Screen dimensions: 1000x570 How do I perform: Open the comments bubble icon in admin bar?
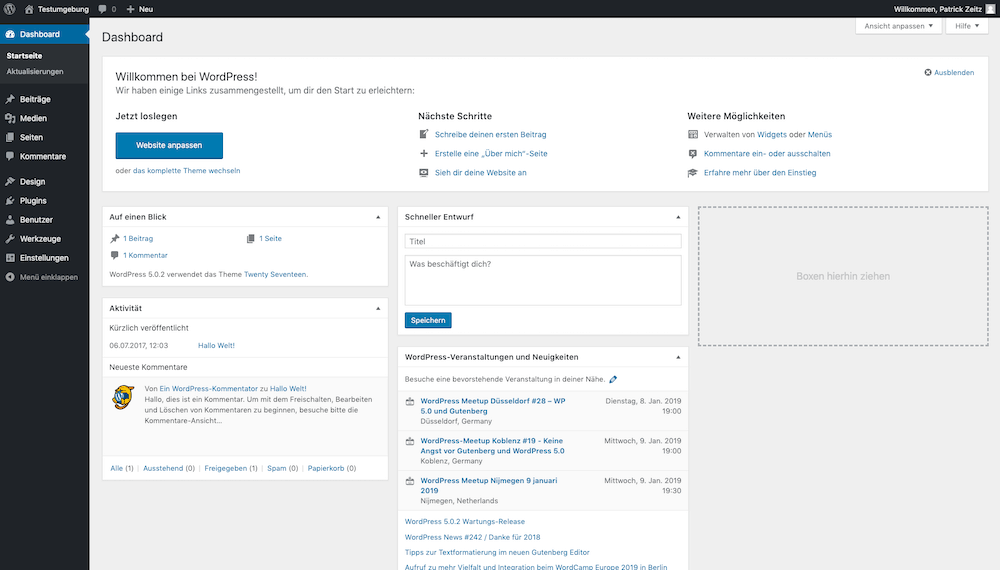pos(103,9)
